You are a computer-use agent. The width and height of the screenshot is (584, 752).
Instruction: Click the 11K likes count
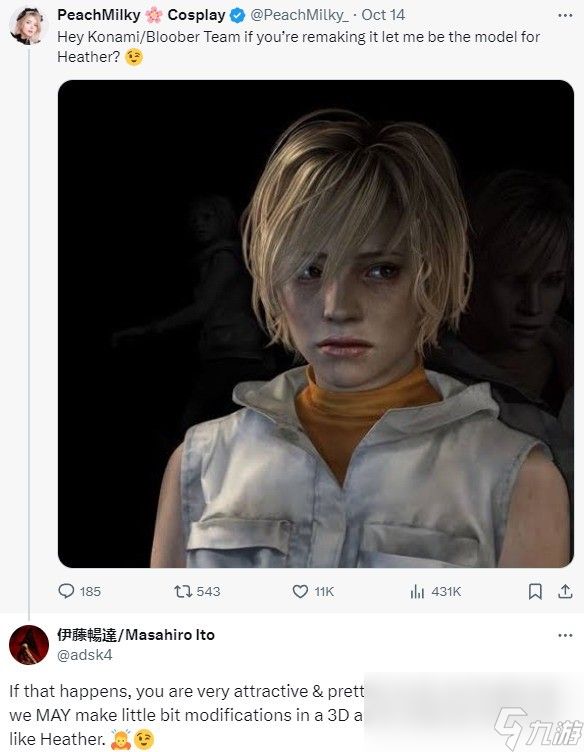point(324,592)
